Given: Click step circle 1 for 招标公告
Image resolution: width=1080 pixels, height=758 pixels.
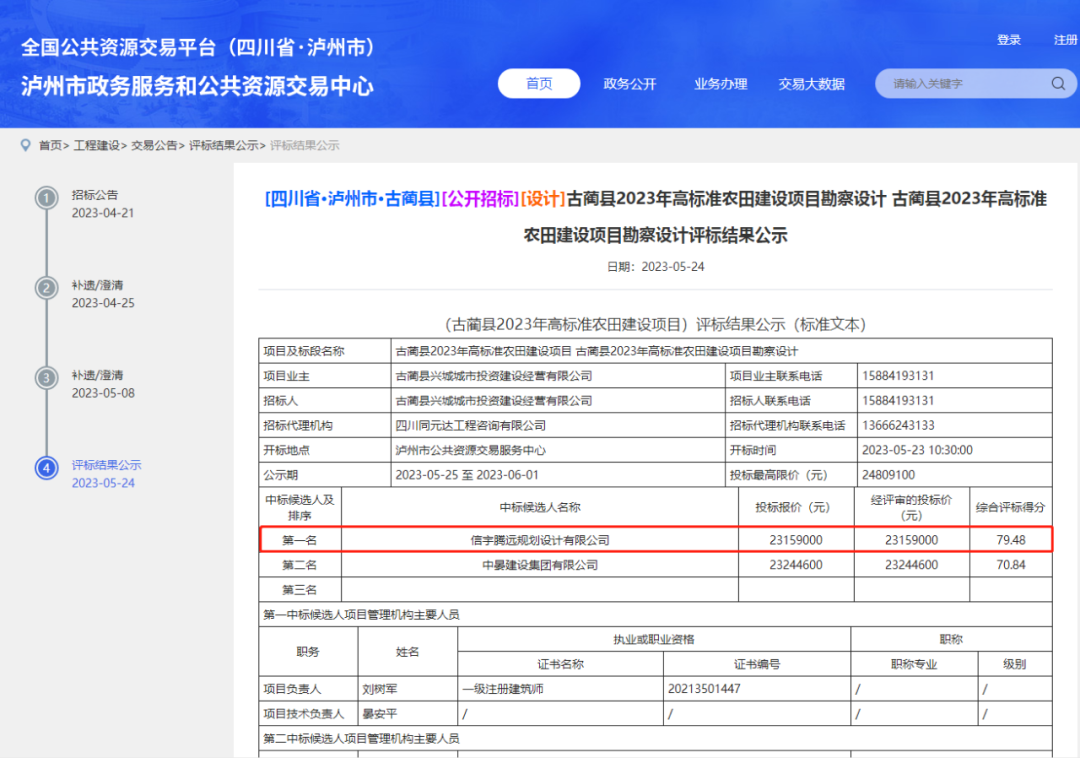Looking at the screenshot, I should click(47, 198).
